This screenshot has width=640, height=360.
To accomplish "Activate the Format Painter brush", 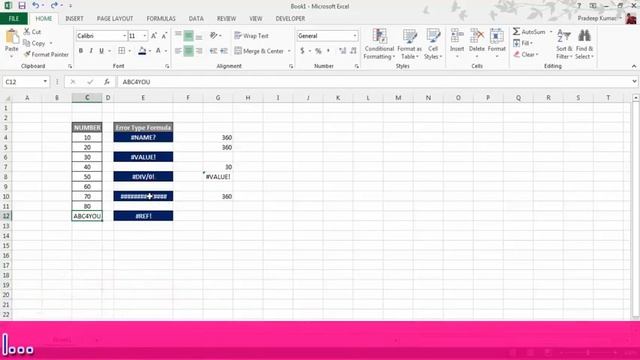I will 27,54.
